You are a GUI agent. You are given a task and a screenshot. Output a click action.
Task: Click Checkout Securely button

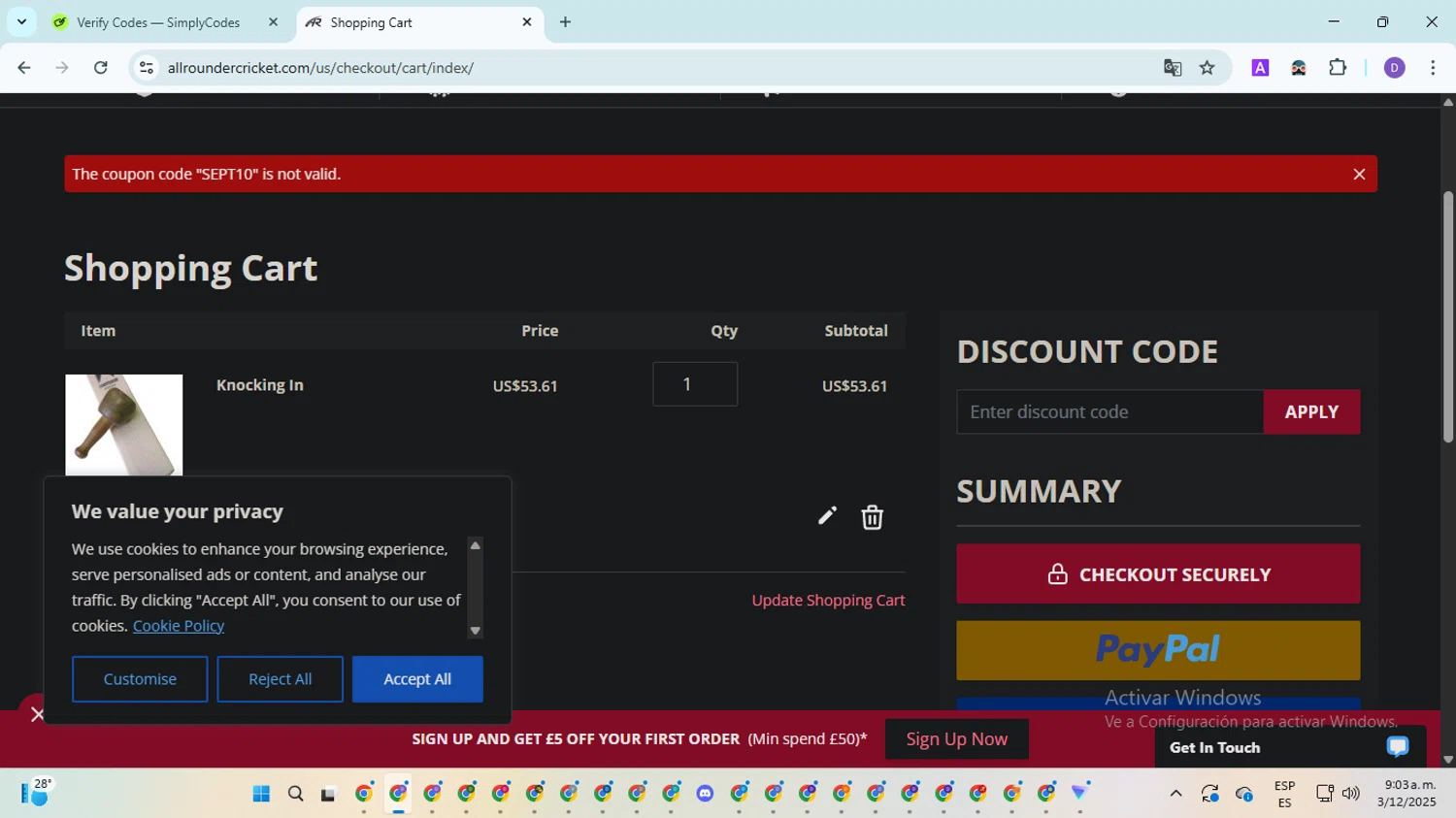click(1158, 574)
